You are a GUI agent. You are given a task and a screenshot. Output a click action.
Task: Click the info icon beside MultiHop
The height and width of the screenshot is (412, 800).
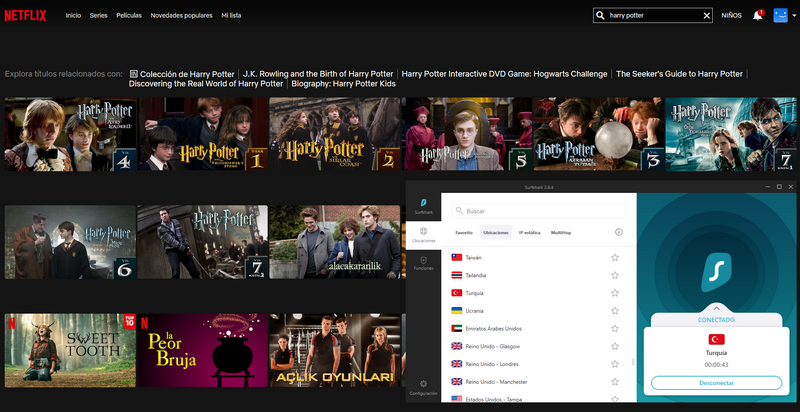coord(619,232)
